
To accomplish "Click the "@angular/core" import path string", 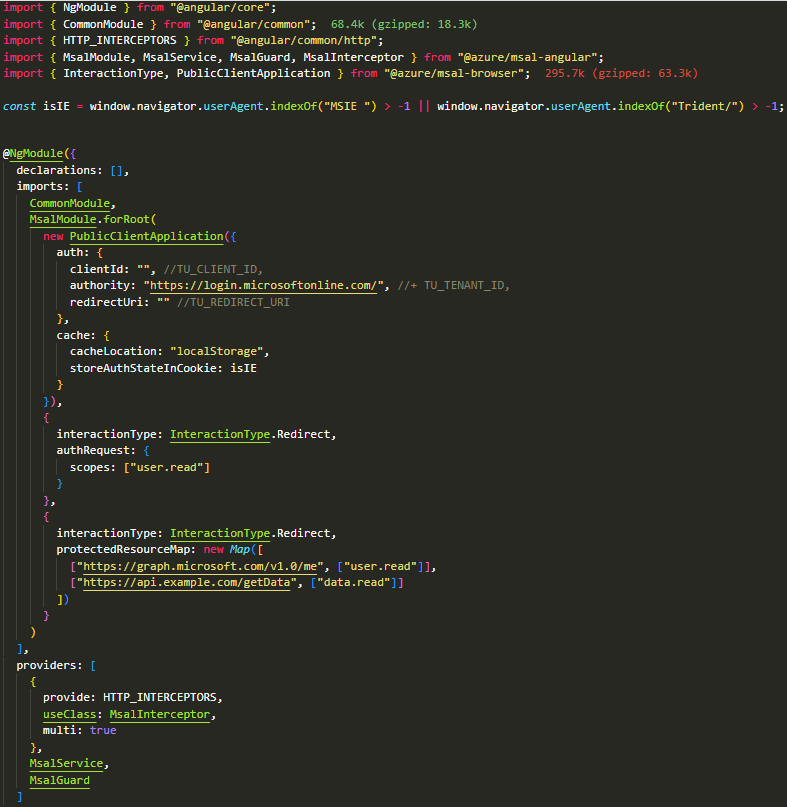I will [223, 8].
